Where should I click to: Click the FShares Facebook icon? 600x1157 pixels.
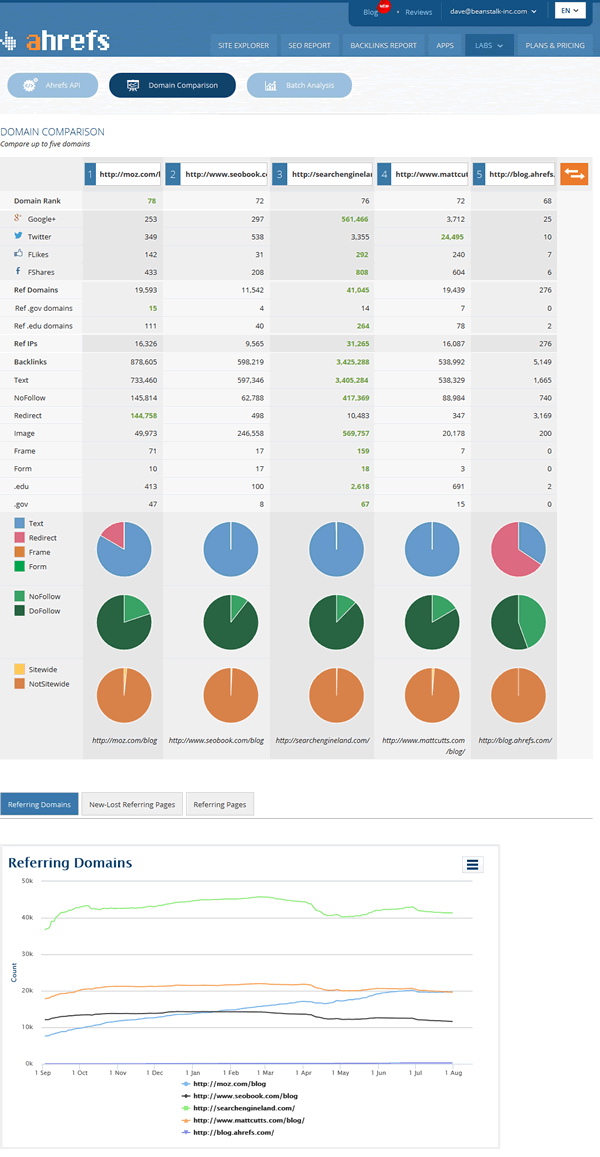click(18, 272)
